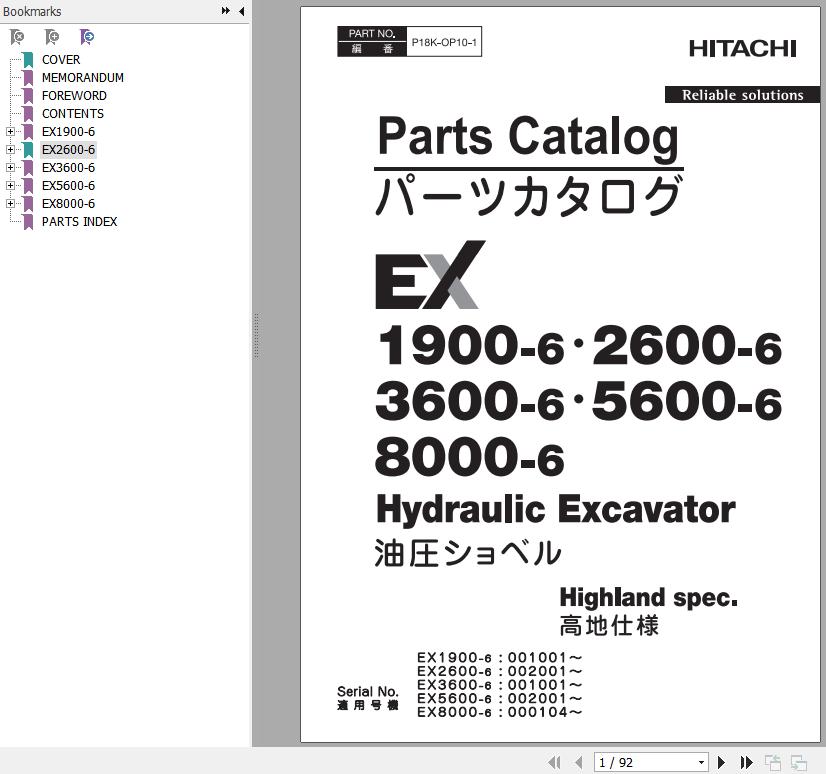Click the next view icon
826x774 pixels.
tap(798, 763)
